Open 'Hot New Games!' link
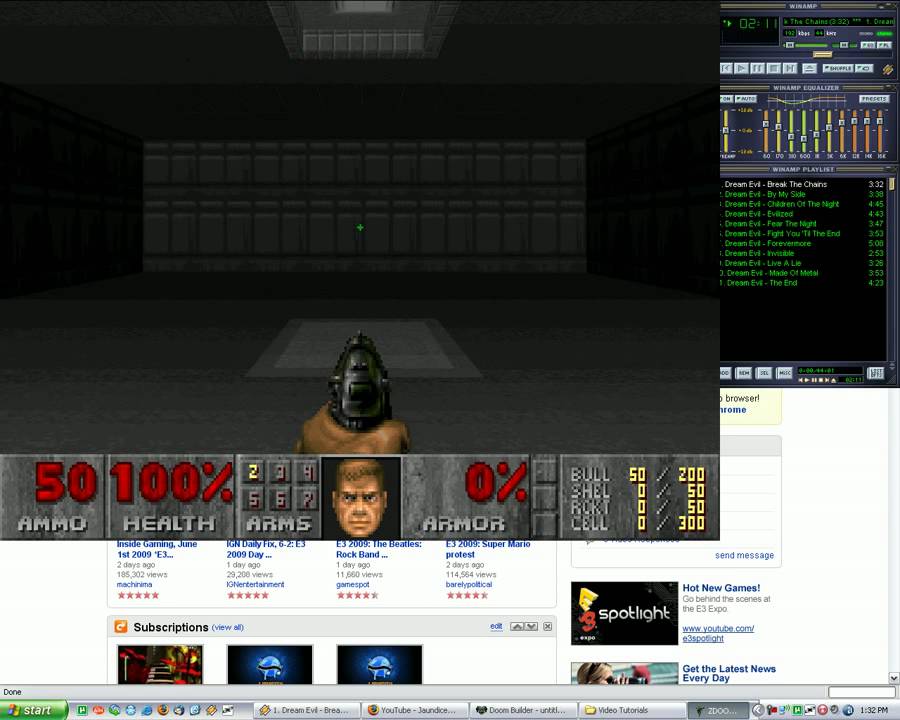Viewport: 900px width, 720px height. tap(721, 588)
